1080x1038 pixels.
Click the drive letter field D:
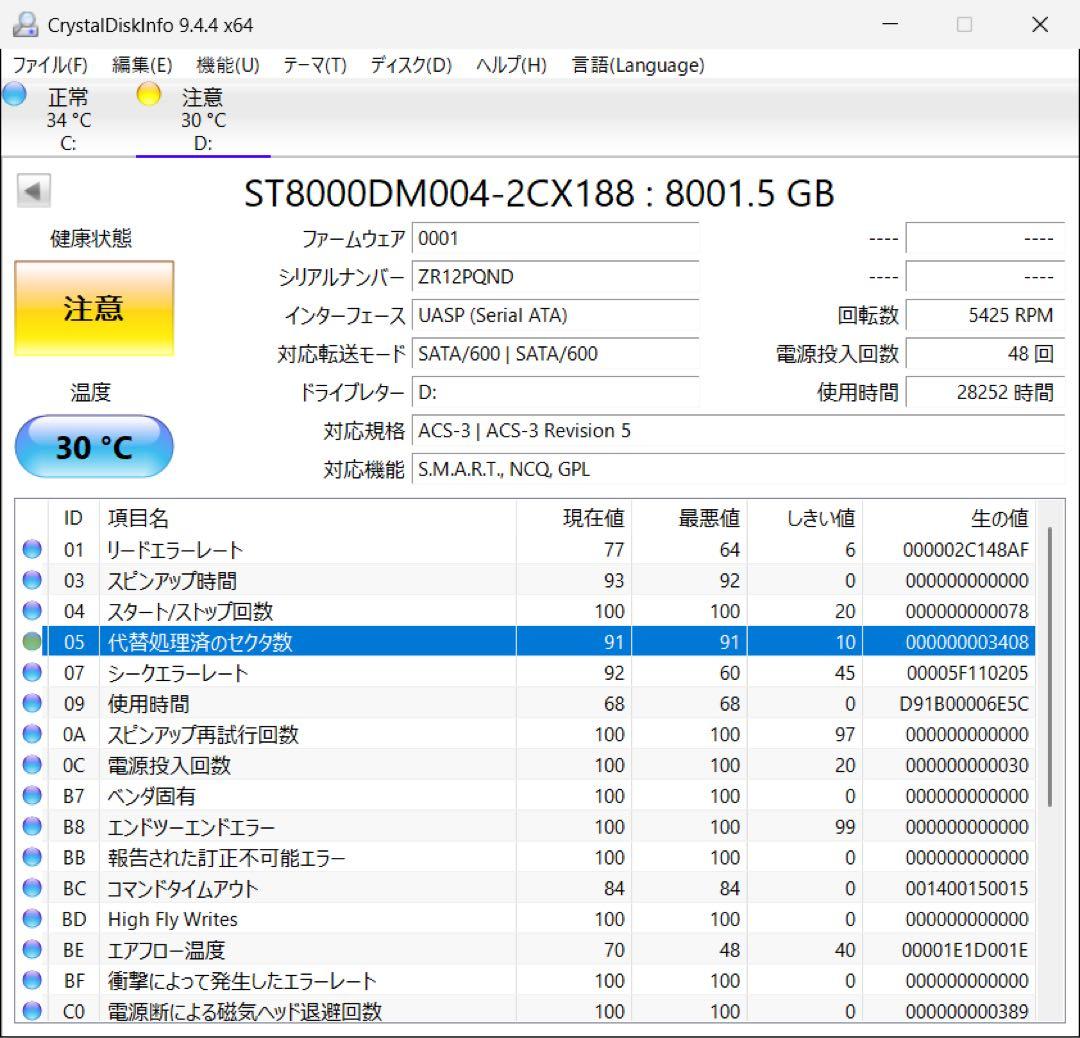pyautogui.click(x=555, y=393)
